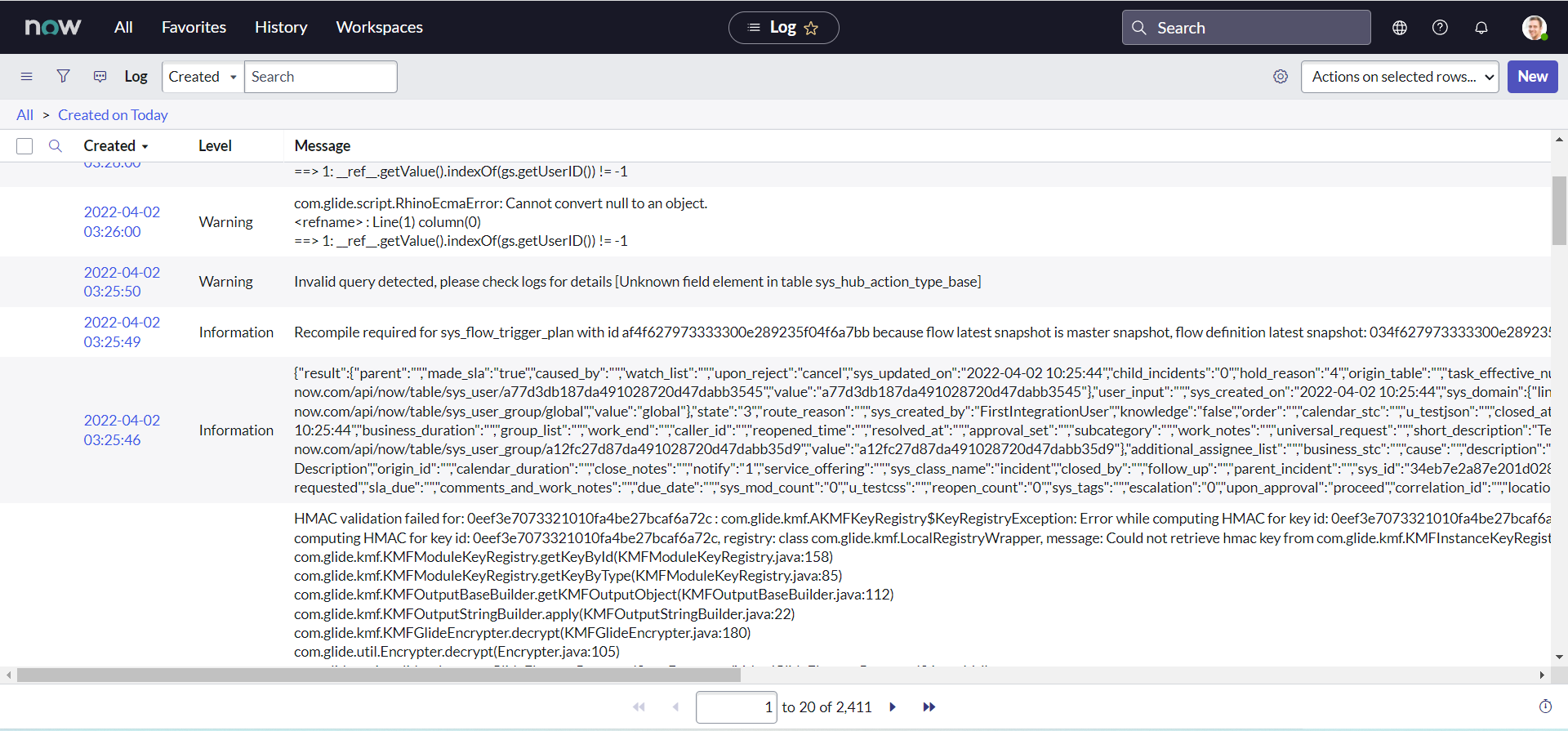The width and height of the screenshot is (1568, 731).
Task: Open the 2022-04-02 03:26:00 record
Action: coord(122,222)
